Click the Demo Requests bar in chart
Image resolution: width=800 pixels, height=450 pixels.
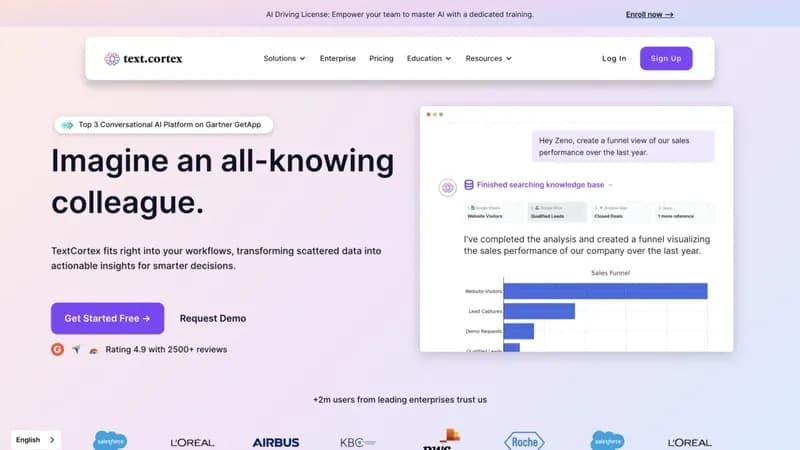518,331
